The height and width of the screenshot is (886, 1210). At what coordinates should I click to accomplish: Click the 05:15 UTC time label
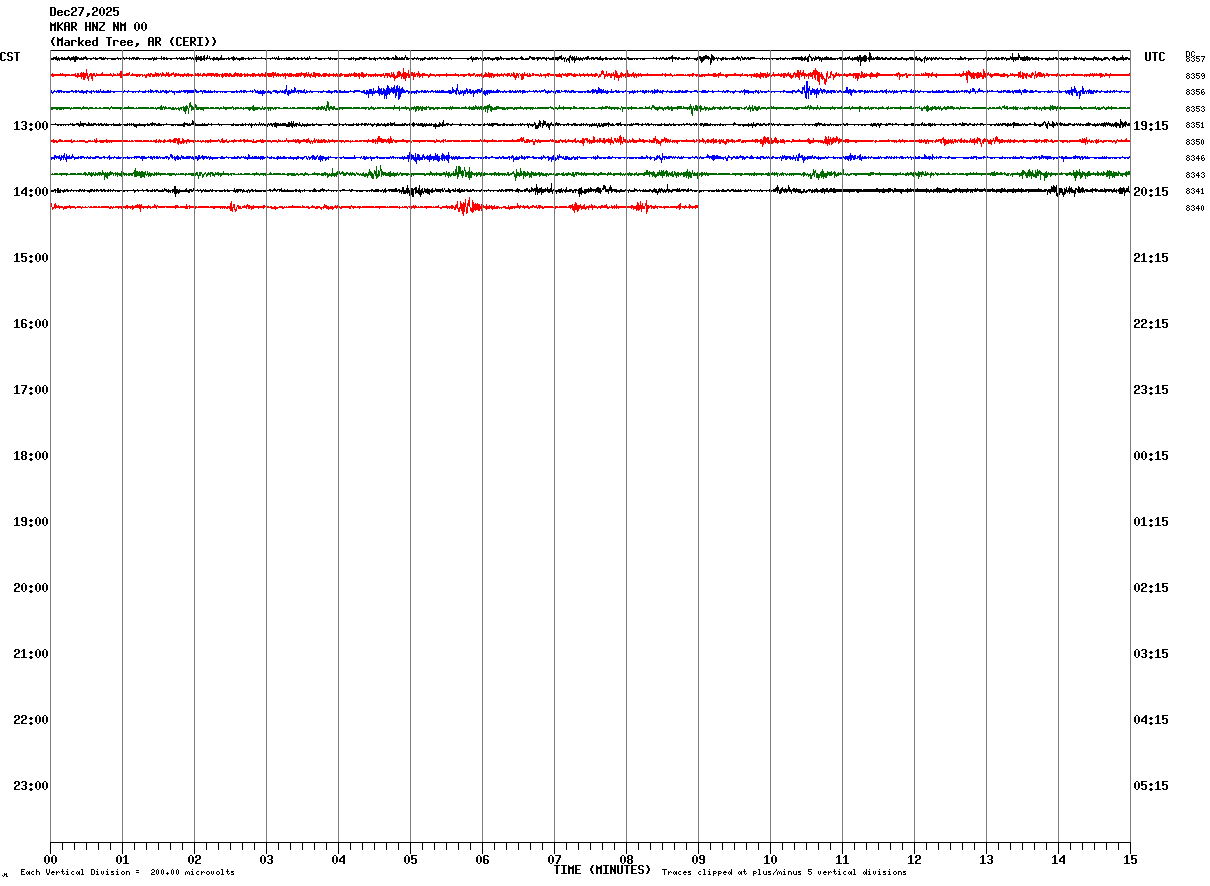click(1151, 786)
